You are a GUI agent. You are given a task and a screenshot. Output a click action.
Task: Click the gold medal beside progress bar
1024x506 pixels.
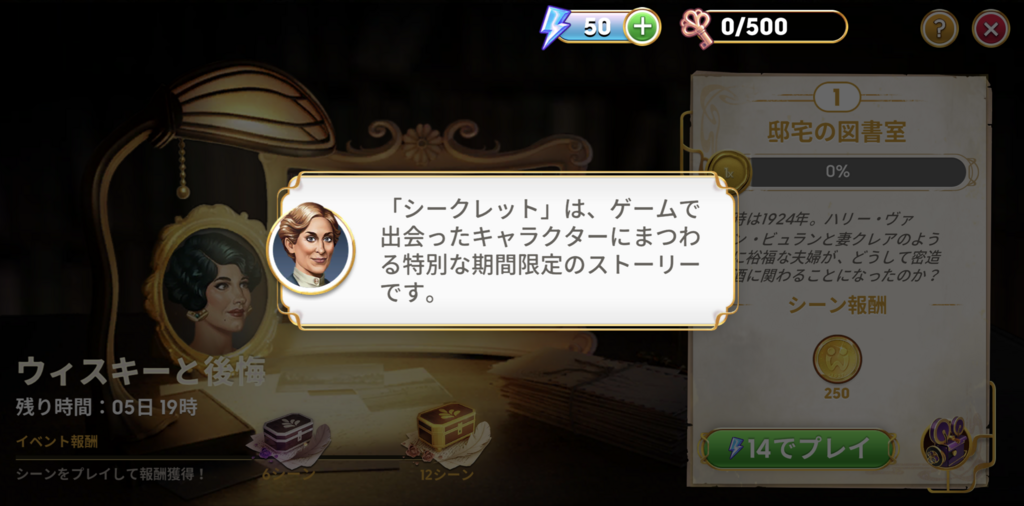pyautogui.click(x=729, y=172)
